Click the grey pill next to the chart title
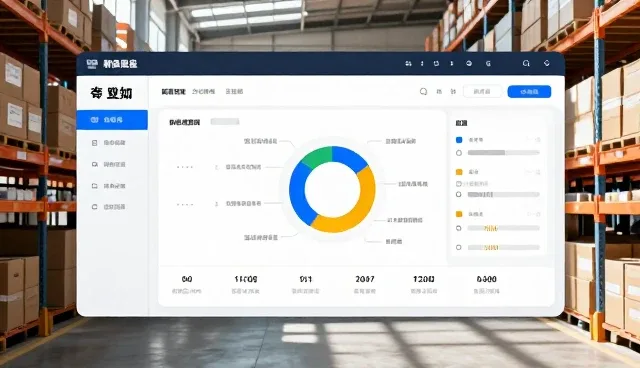The width and height of the screenshot is (640, 368). pos(225,122)
